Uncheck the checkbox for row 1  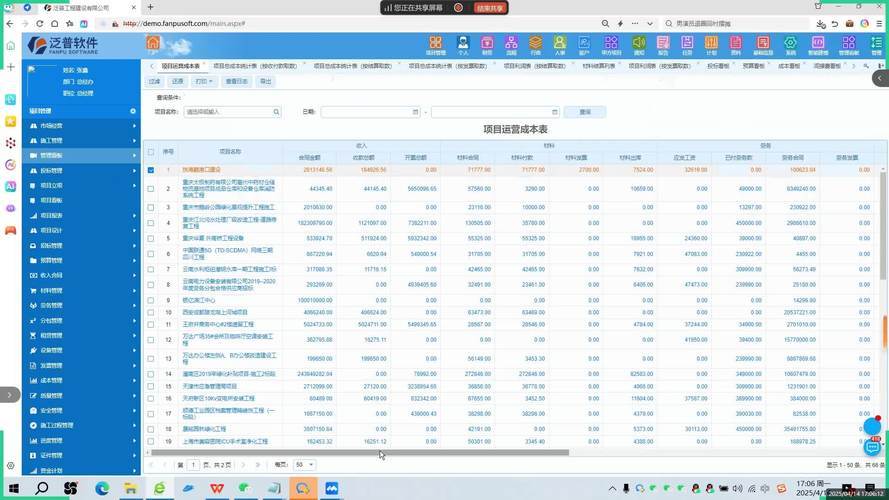coord(151,170)
